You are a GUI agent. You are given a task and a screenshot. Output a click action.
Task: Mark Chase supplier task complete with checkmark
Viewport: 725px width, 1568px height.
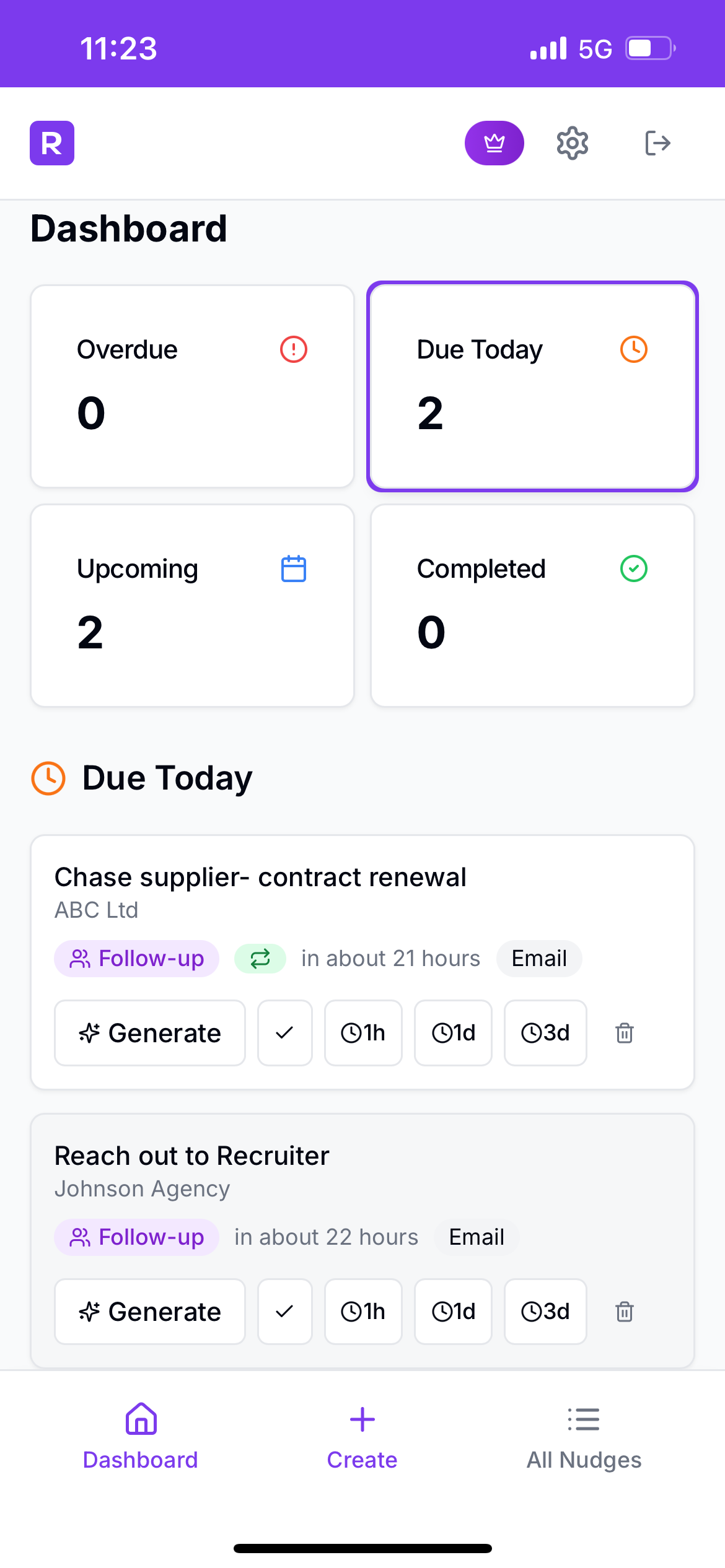click(284, 1033)
